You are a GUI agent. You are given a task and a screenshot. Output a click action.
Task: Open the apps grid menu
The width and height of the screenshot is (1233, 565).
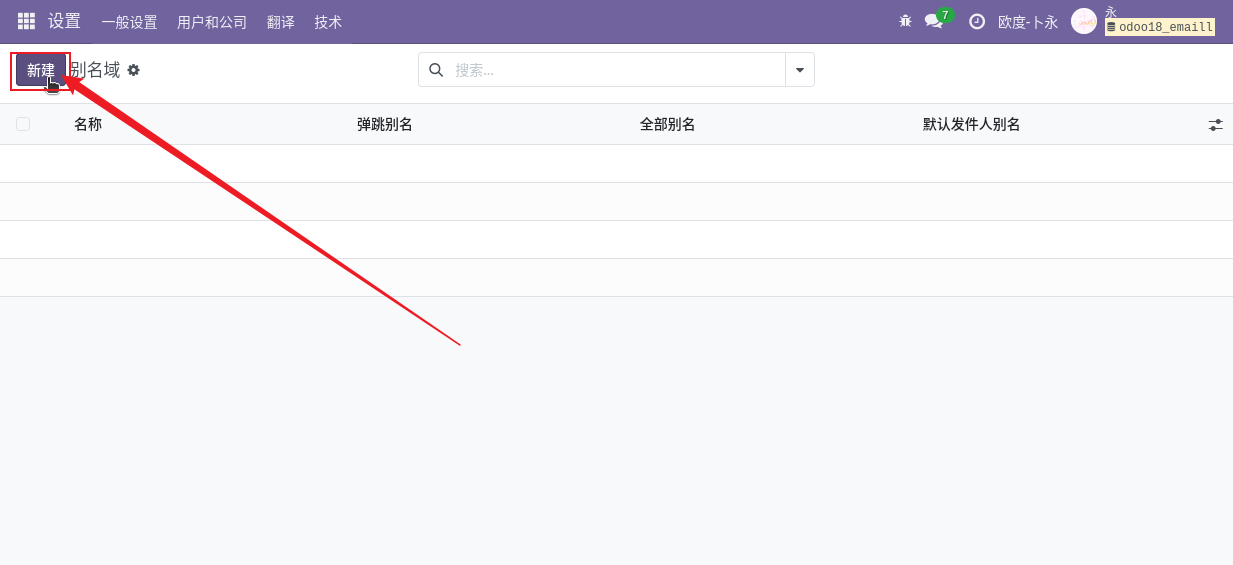point(26,21)
